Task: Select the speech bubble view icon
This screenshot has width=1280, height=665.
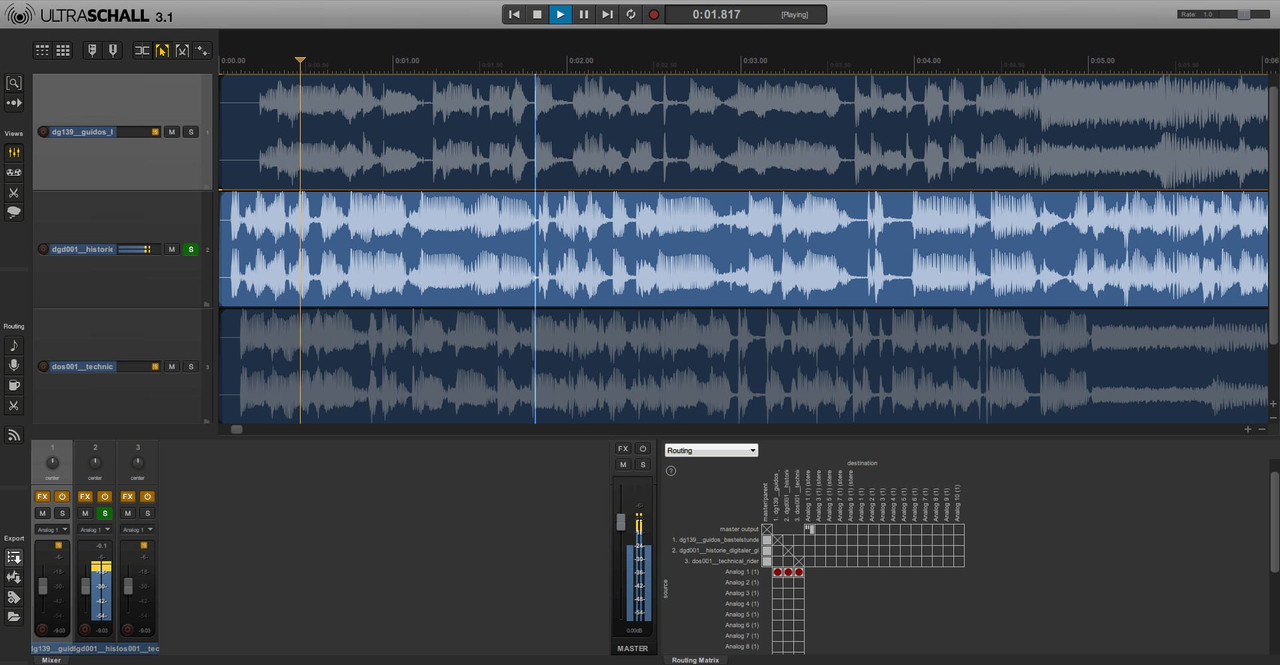Action: click(14, 212)
